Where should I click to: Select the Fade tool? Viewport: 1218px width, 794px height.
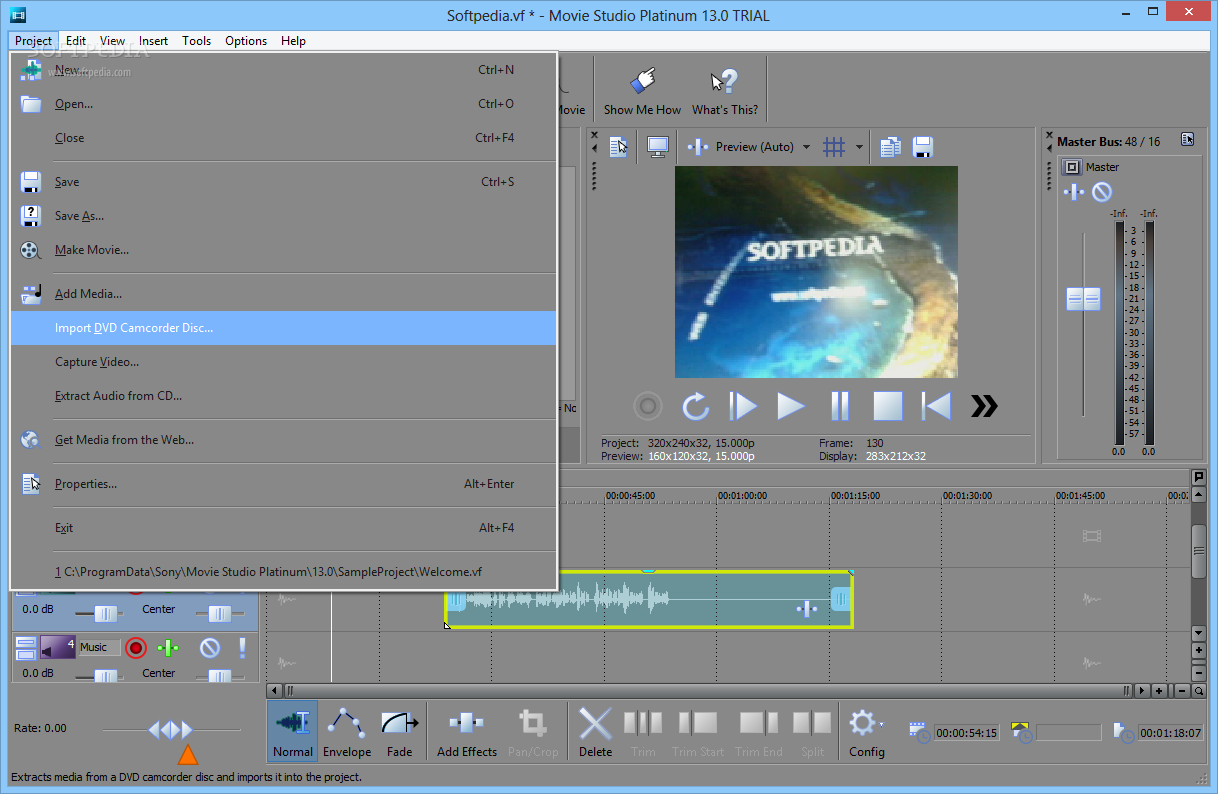pyautogui.click(x=399, y=730)
